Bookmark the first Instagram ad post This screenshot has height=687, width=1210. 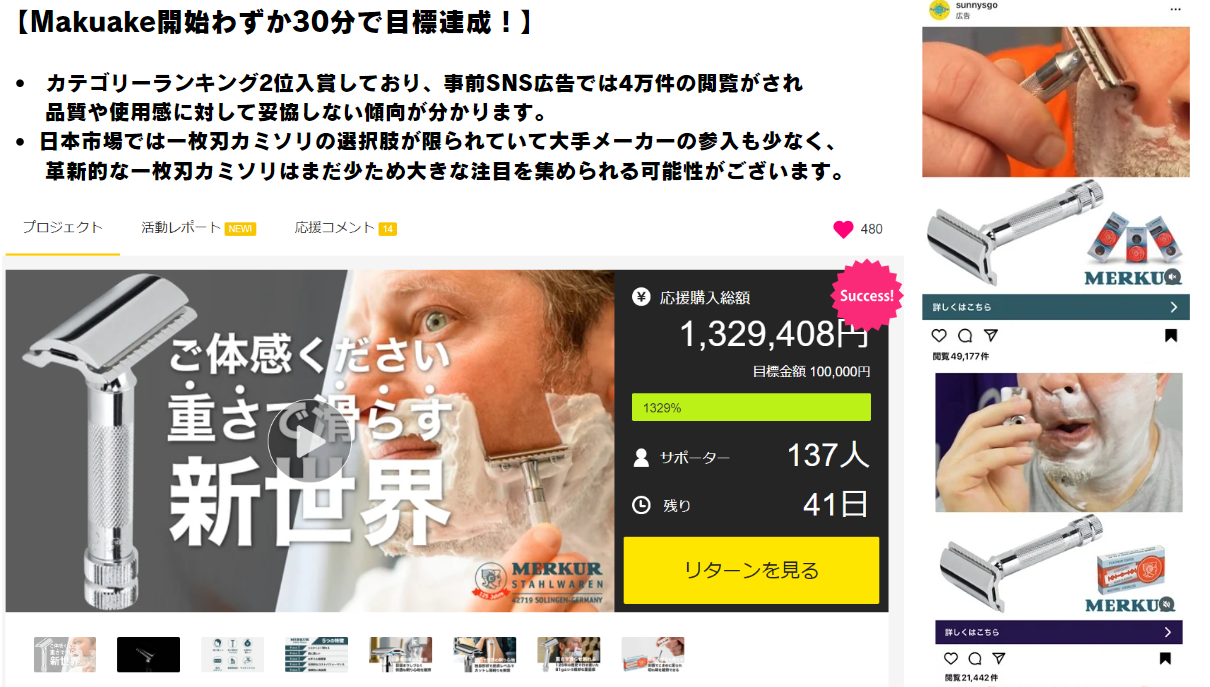[1171, 336]
